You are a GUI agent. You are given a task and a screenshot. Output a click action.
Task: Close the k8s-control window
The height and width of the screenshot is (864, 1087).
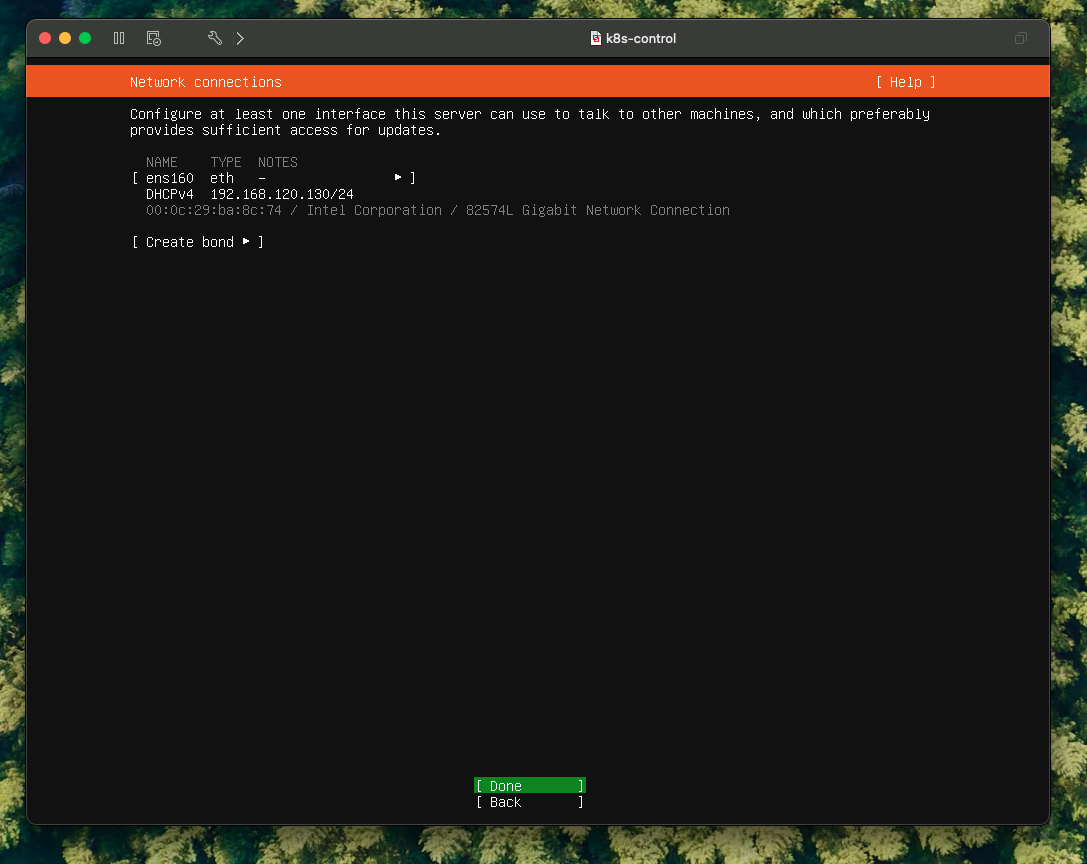45,38
